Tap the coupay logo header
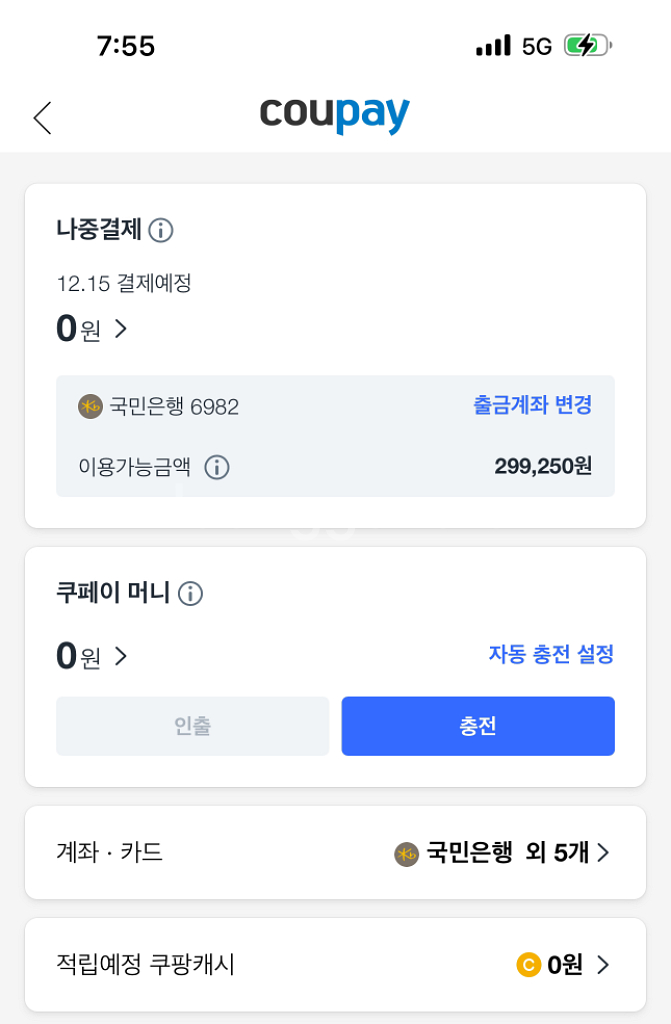 click(x=335, y=115)
